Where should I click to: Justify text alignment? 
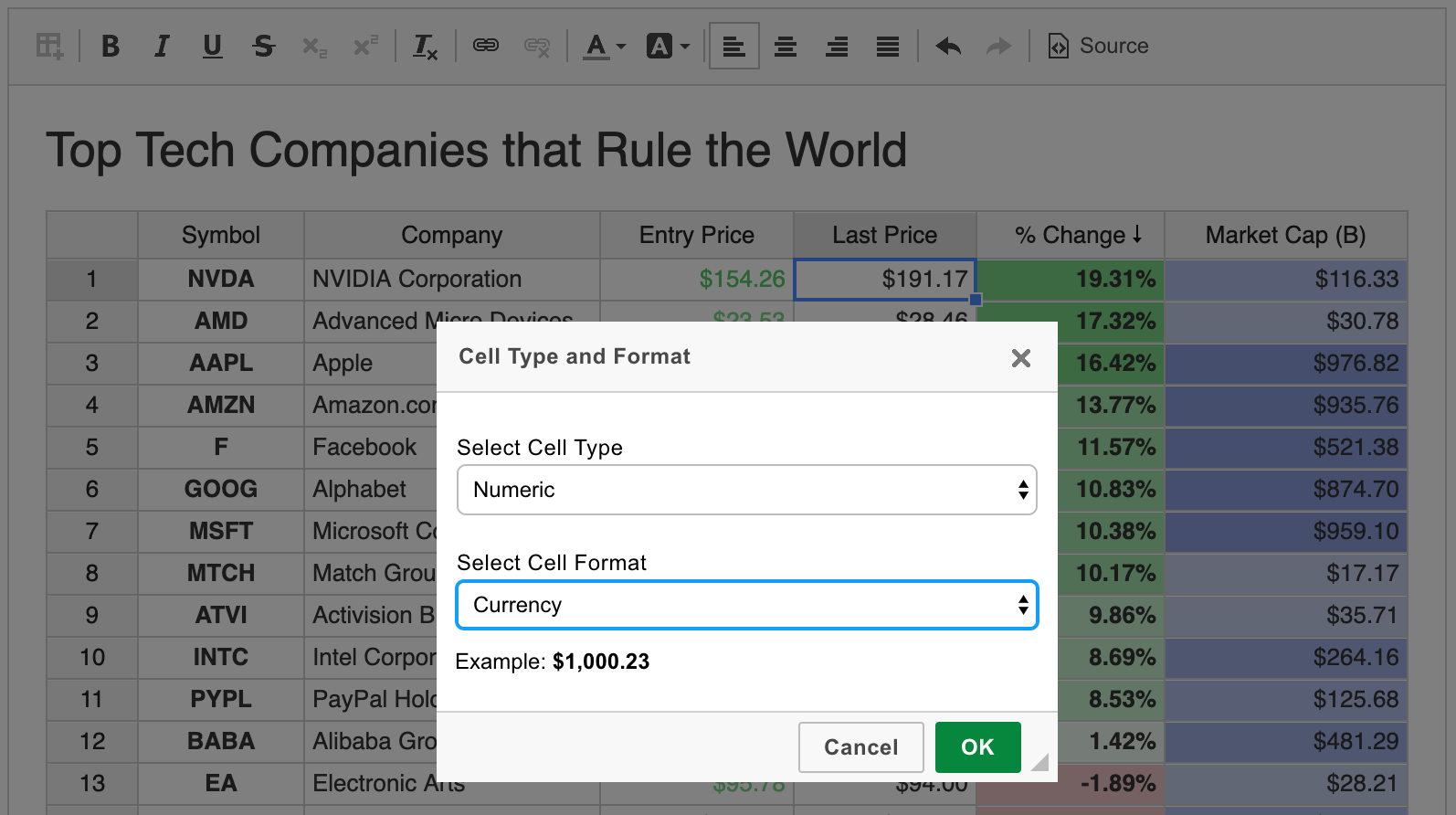(888, 46)
